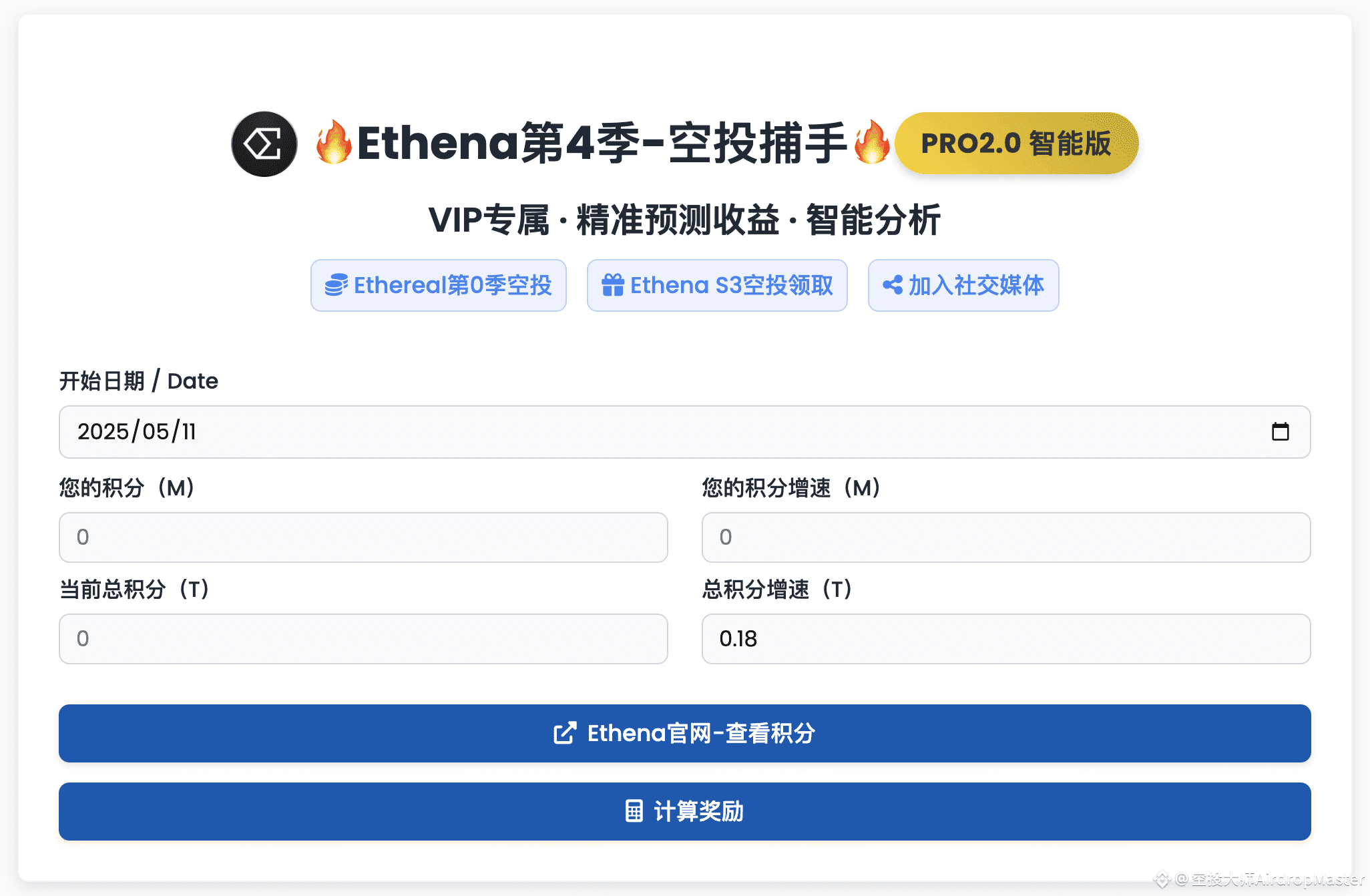The height and width of the screenshot is (896, 1370).
Task: Focus the 开始日期 date field
Action: coord(685,432)
